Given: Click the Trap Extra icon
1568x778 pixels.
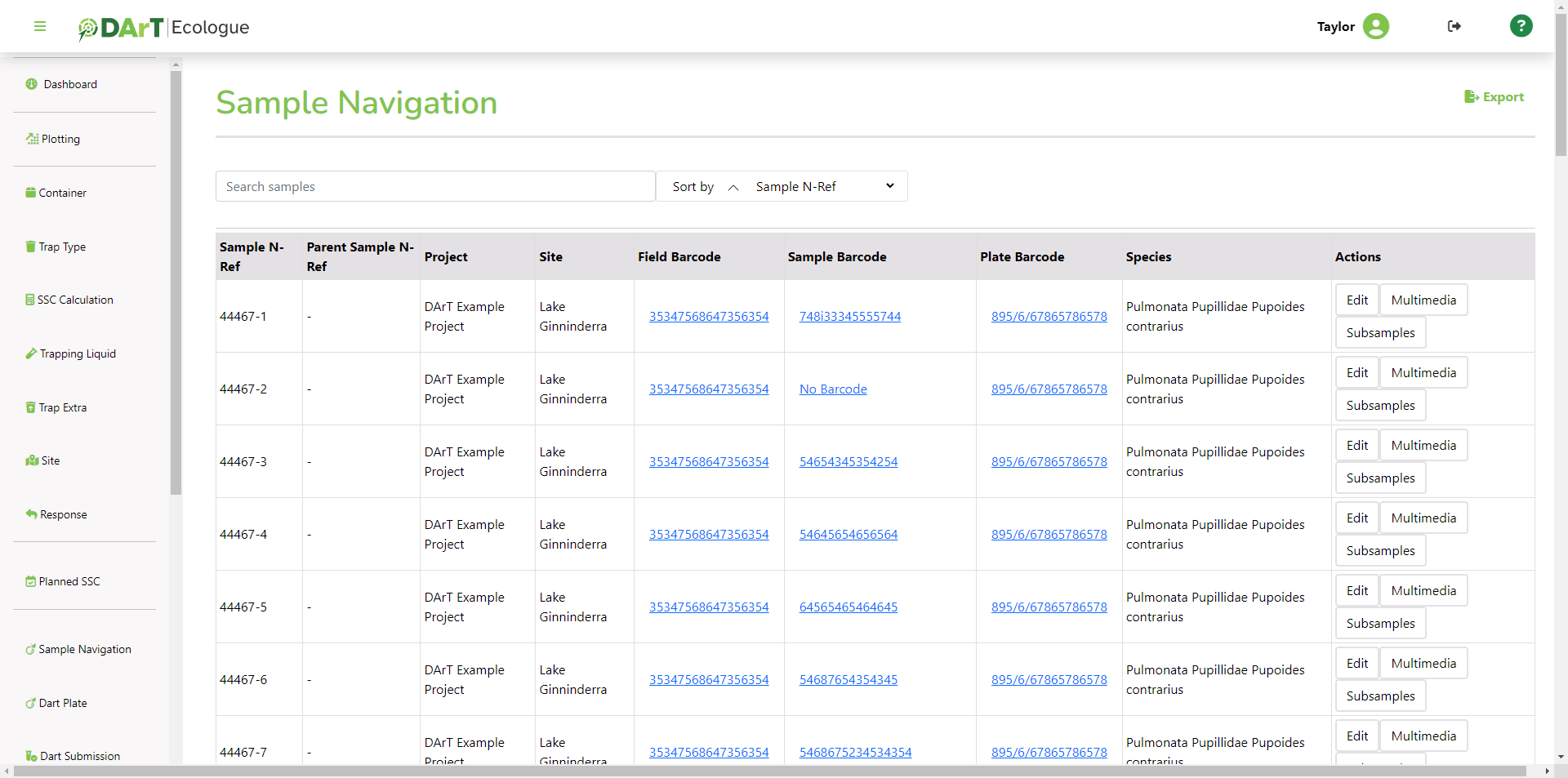Looking at the screenshot, I should click(x=31, y=407).
